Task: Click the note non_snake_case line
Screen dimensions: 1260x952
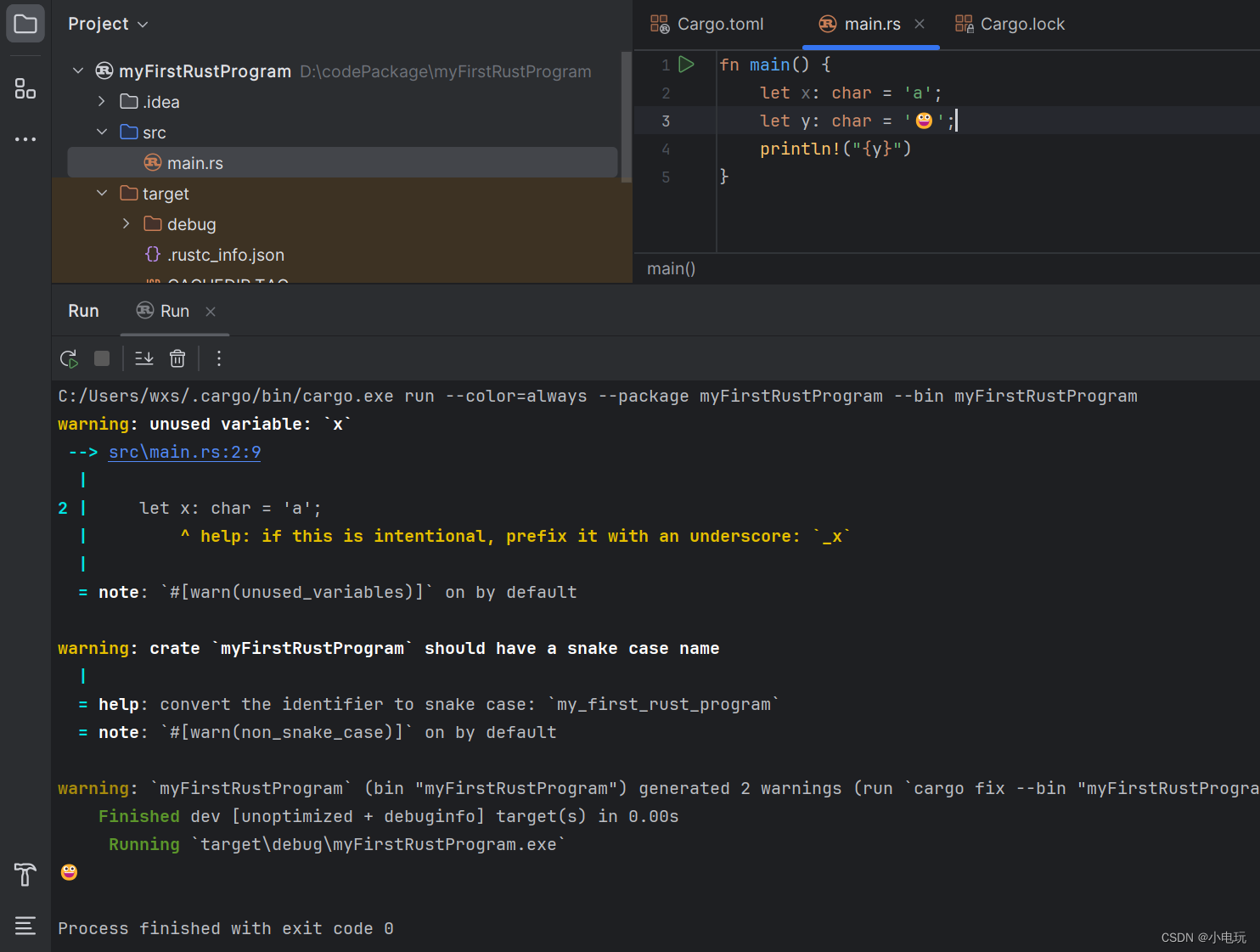Action: click(x=318, y=732)
